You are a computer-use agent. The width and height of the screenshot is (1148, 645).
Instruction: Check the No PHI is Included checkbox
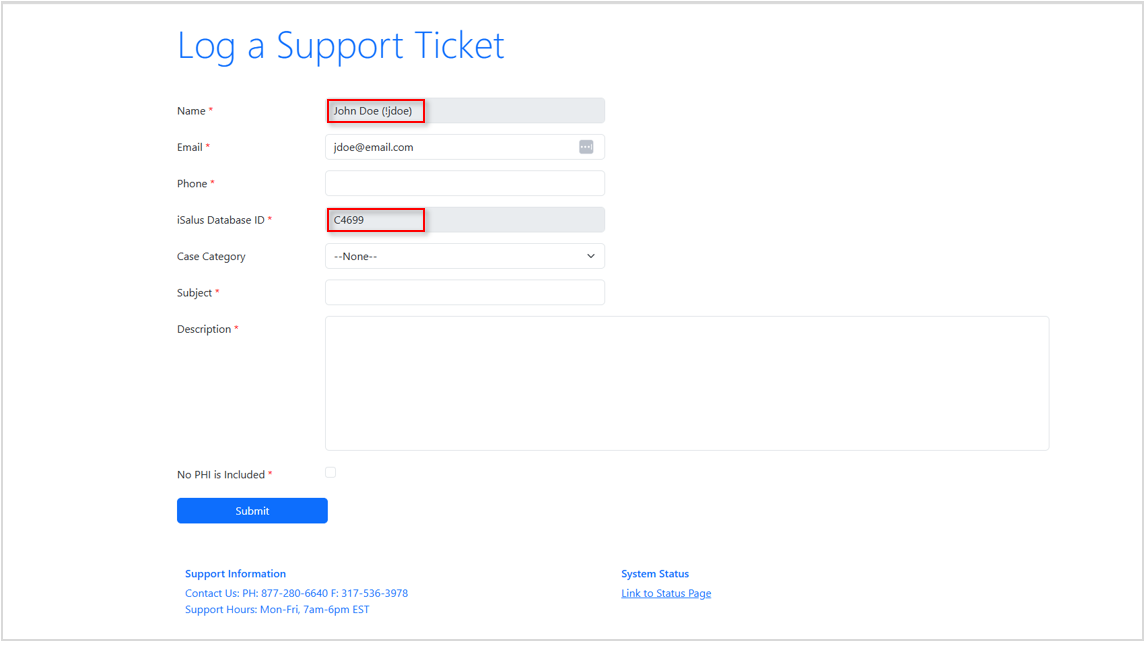[330, 472]
